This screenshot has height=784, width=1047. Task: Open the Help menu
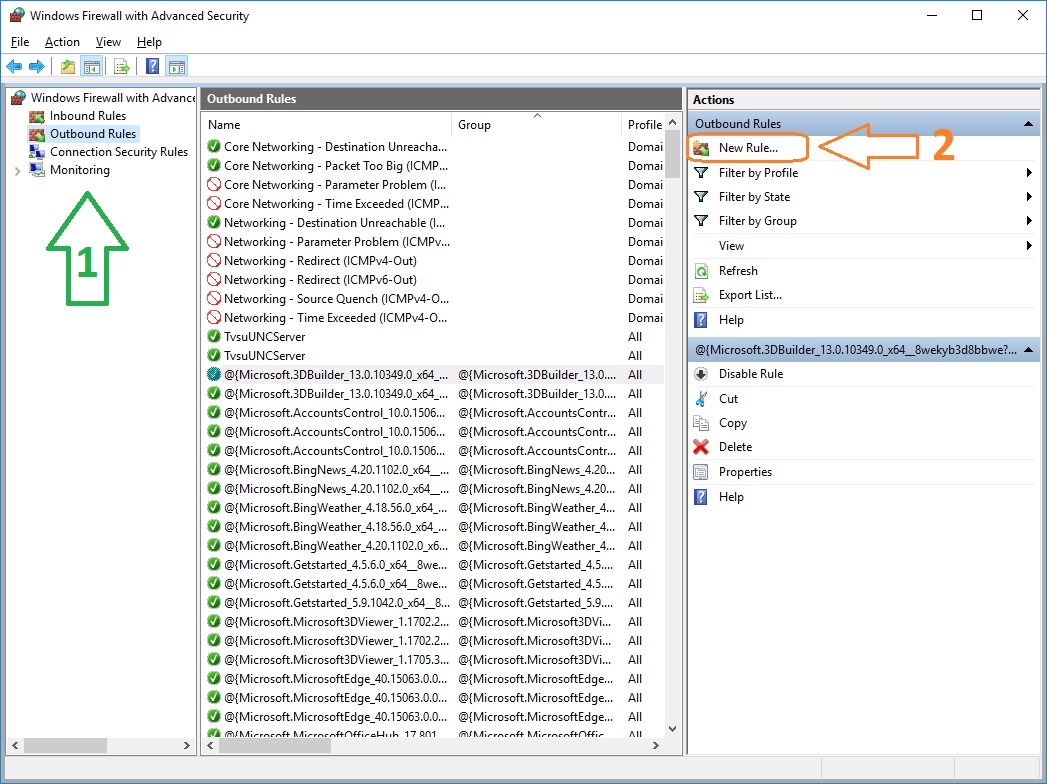tap(149, 42)
